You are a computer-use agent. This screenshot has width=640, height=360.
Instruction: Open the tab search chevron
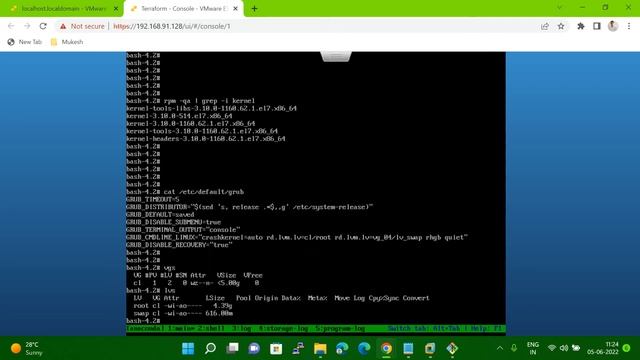(x=559, y=7)
